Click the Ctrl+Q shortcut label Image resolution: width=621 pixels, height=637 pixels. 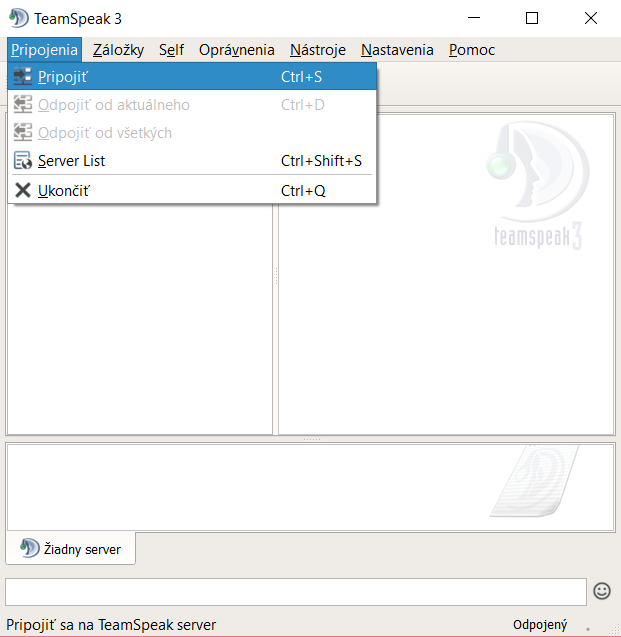tap(303, 191)
